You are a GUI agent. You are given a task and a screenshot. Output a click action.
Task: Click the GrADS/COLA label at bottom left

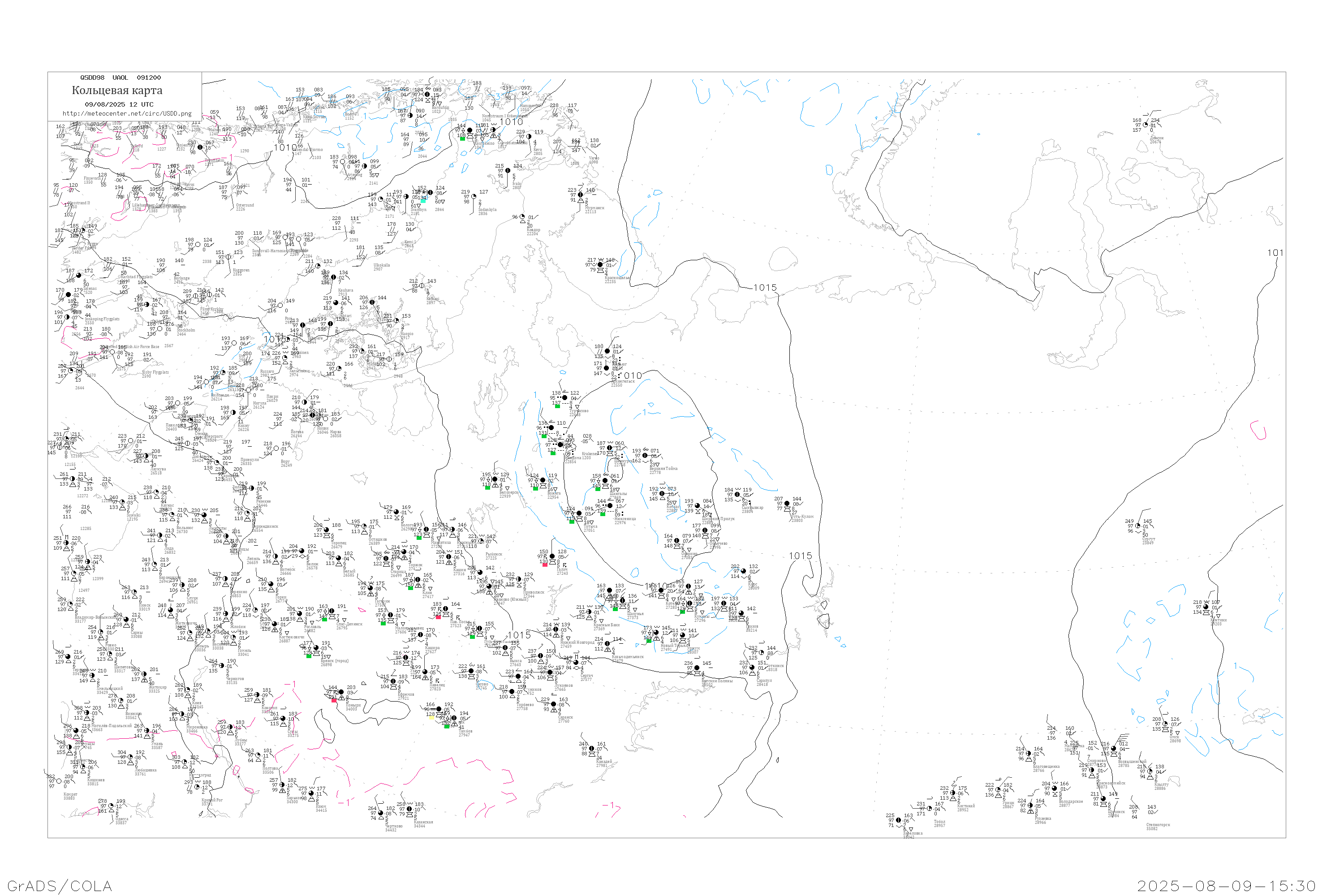[60, 886]
